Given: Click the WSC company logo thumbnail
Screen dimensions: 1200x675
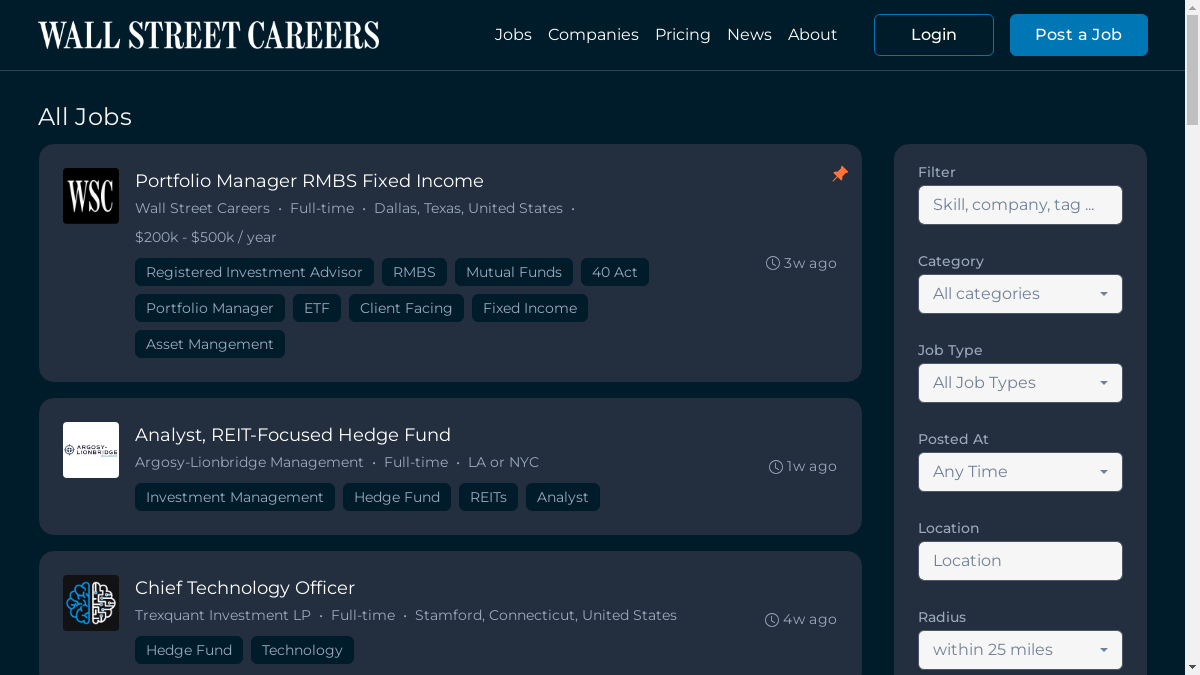Looking at the screenshot, I should [91, 196].
